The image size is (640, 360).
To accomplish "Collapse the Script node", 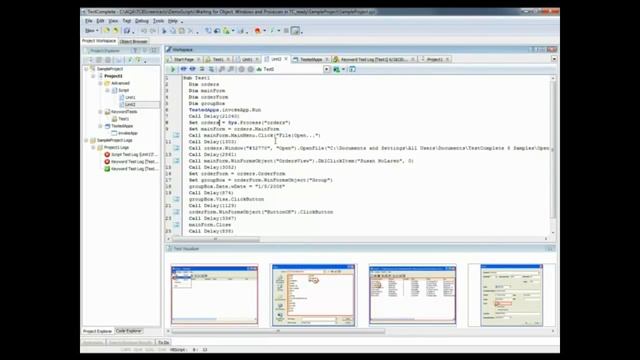I will 108,90.
